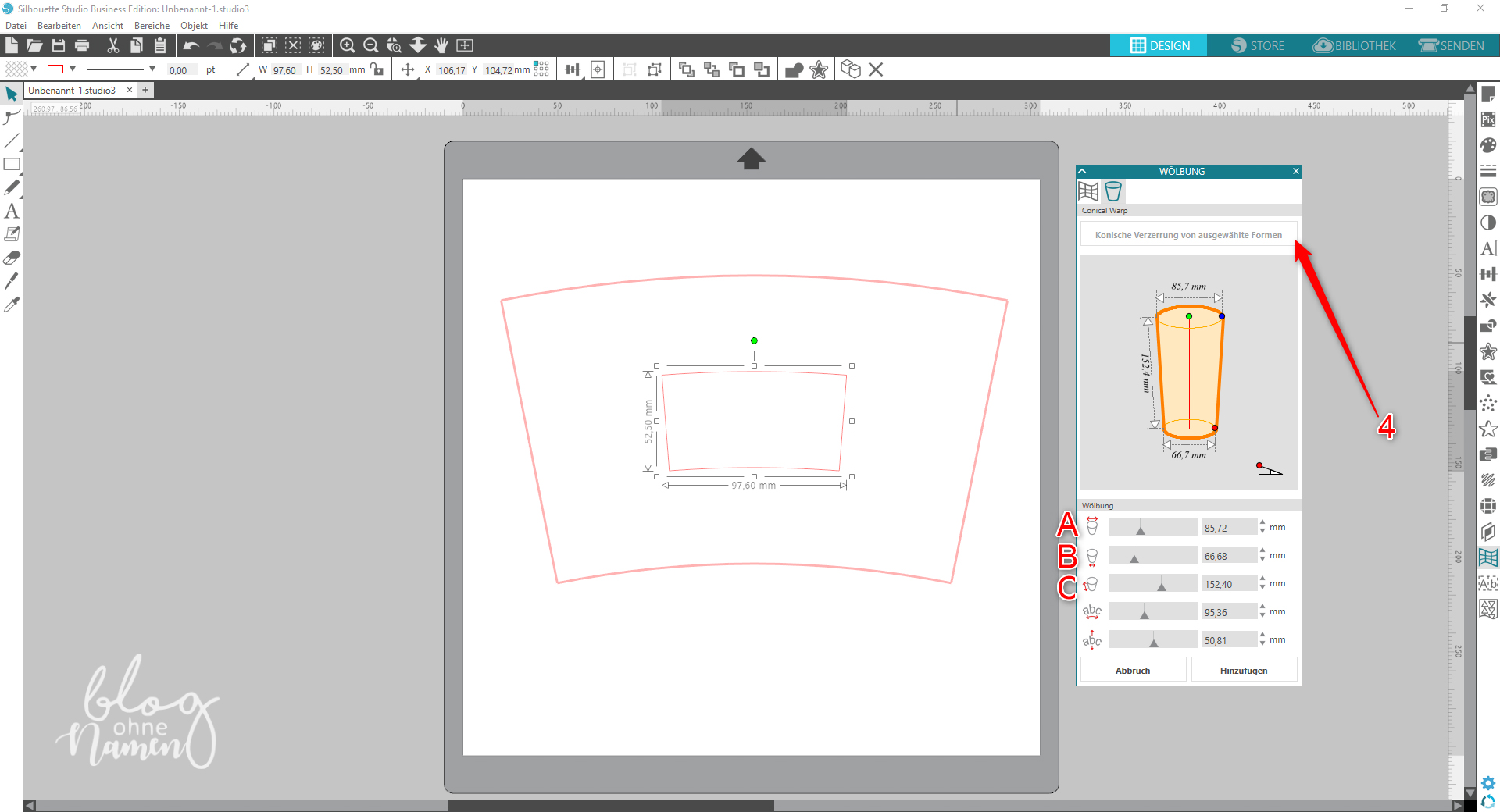This screenshot has height=812, width=1500.
Task: Pick the Rectangle drawing tool
Action: click(12, 165)
